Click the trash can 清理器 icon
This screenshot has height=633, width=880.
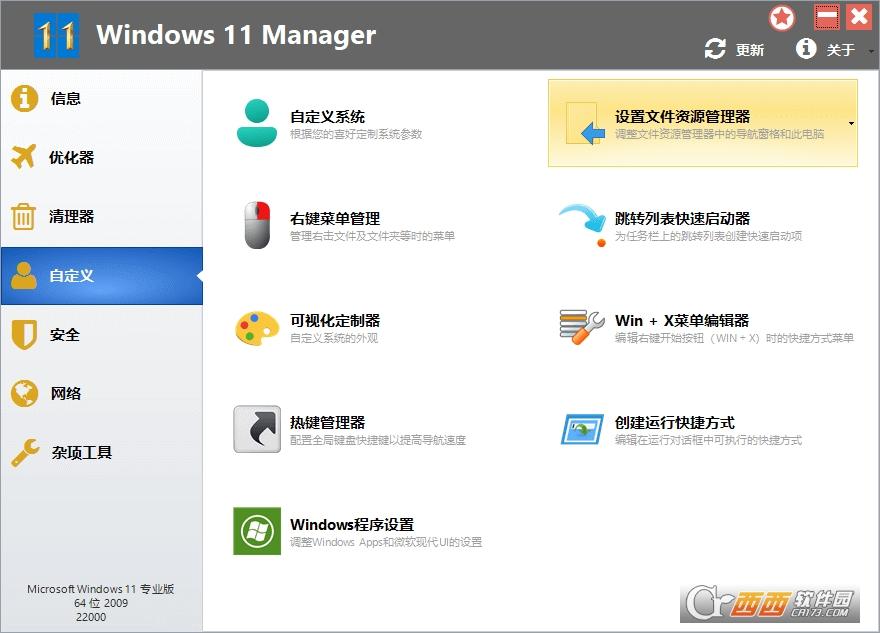tap(24, 216)
